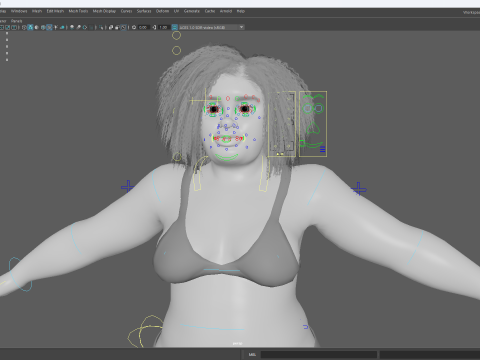Click the Isolate Select icon

click(x=101, y=27)
